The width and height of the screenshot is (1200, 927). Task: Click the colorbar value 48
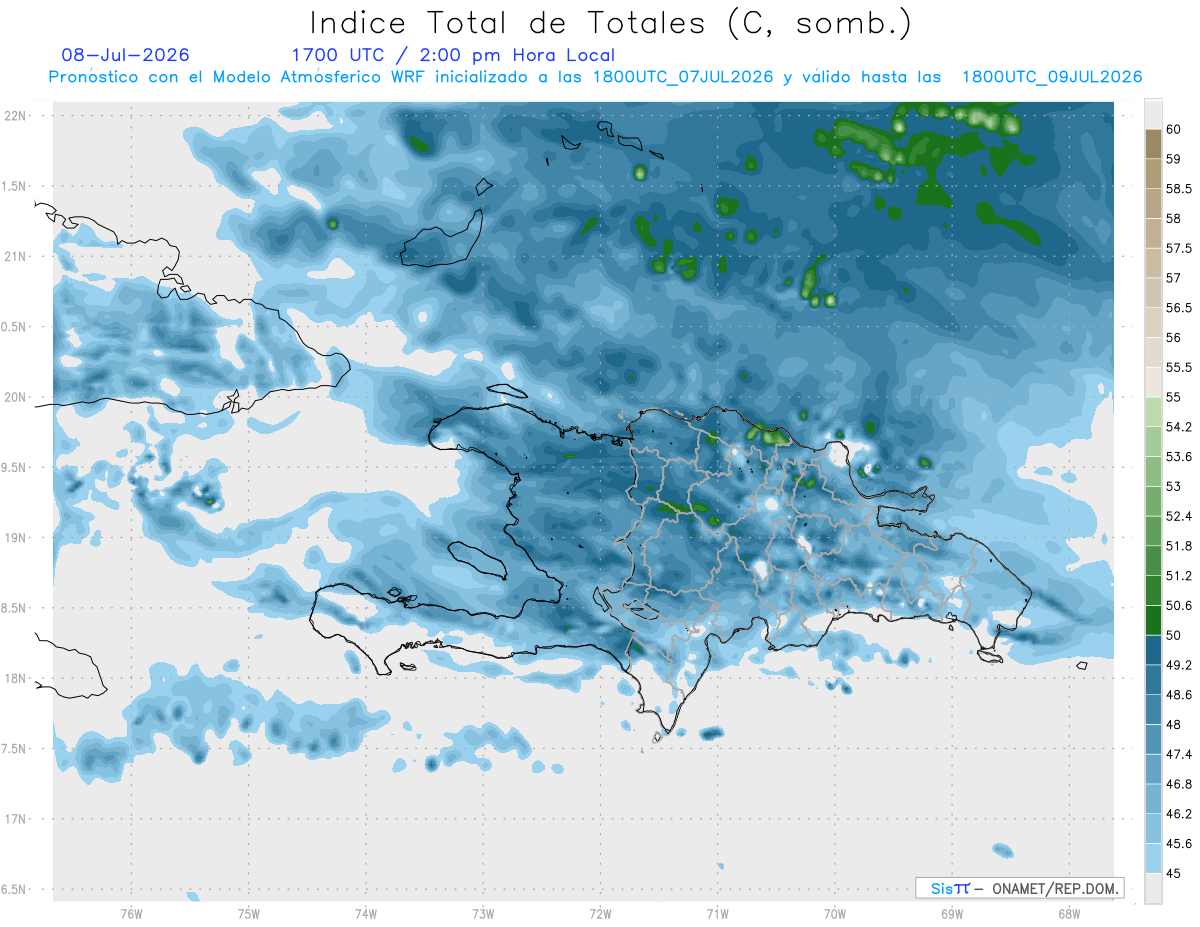(x=1175, y=725)
